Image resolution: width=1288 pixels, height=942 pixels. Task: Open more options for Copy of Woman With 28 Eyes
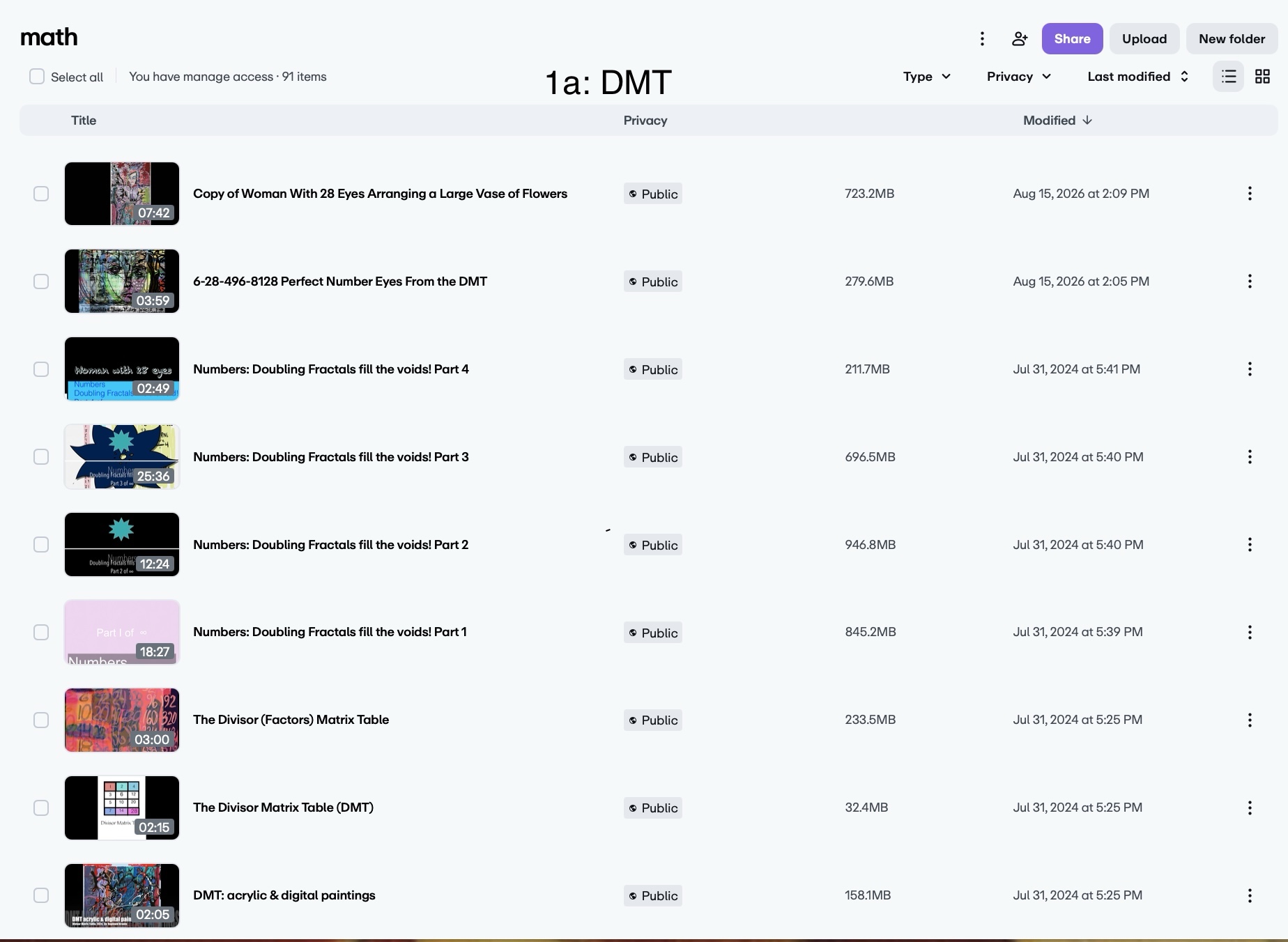(x=1250, y=194)
